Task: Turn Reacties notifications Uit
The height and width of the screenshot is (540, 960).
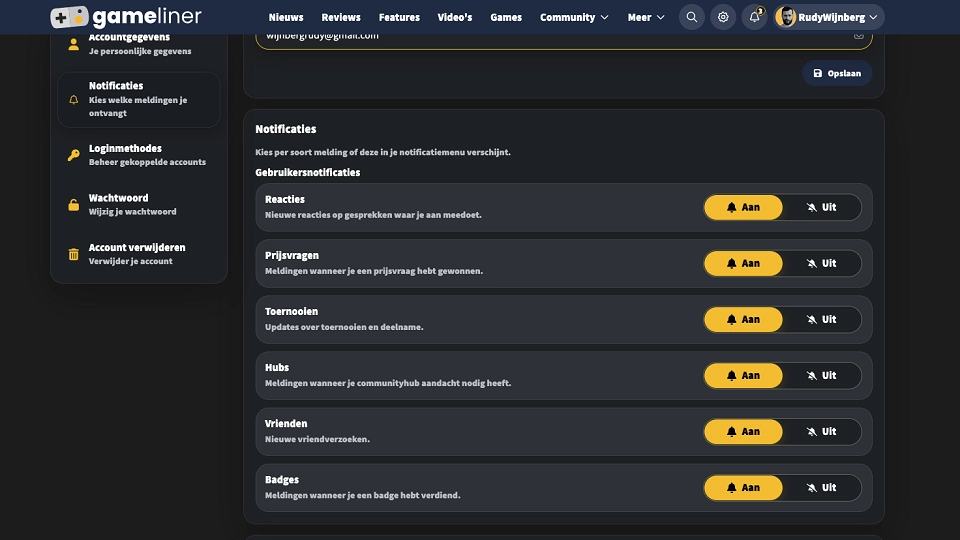Action: [x=822, y=208]
